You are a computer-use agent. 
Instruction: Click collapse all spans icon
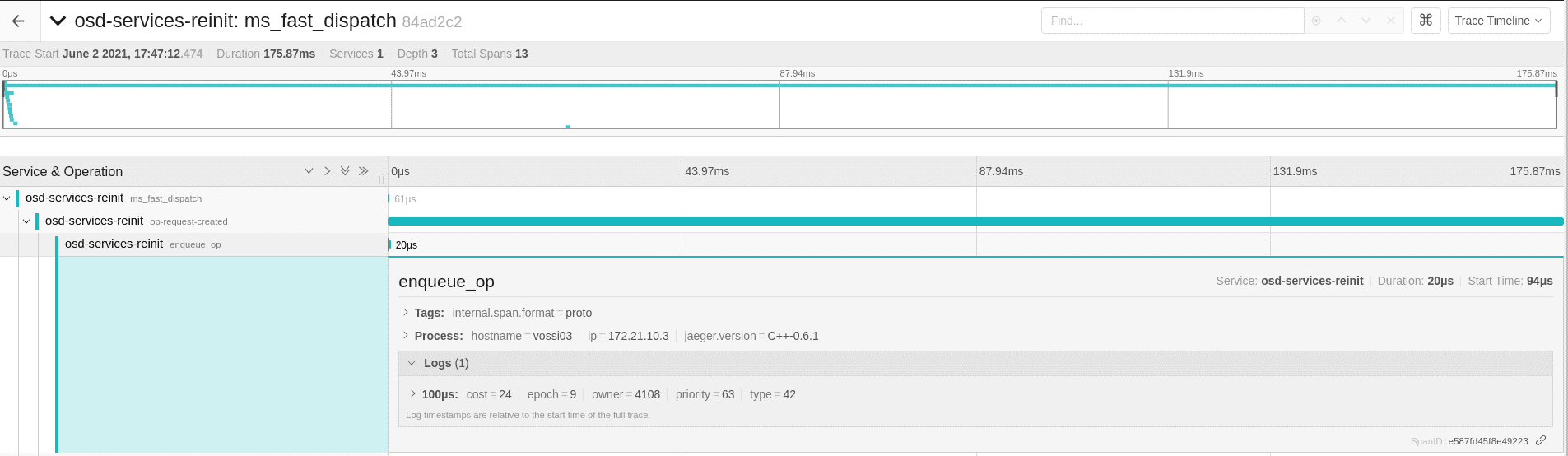(x=363, y=171)
